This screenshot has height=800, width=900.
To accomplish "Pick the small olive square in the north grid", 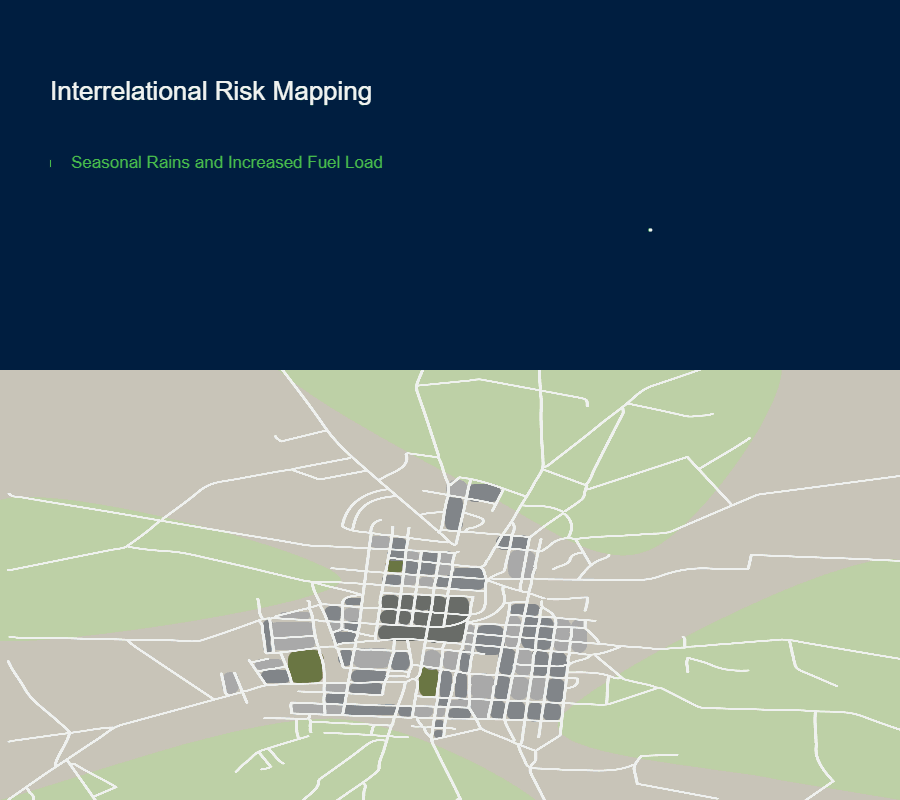I will click(395, 566).
